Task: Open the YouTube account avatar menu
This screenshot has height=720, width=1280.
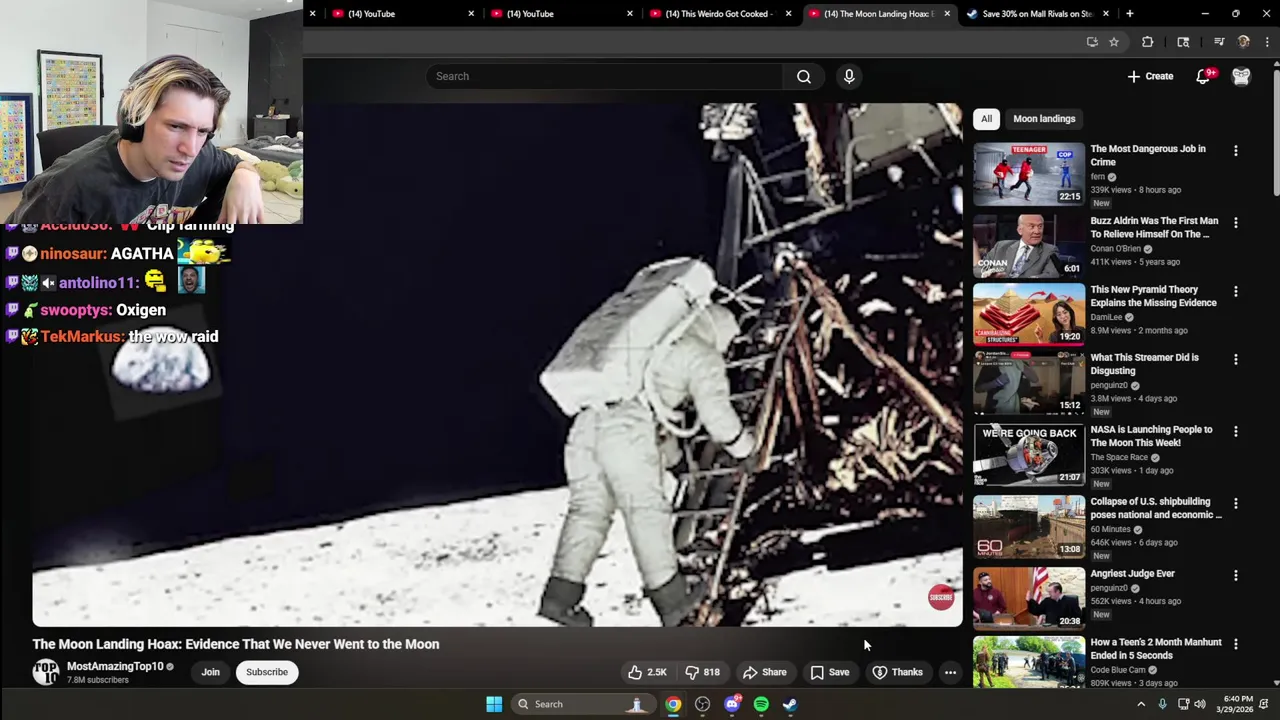Action: point(1241,76)
